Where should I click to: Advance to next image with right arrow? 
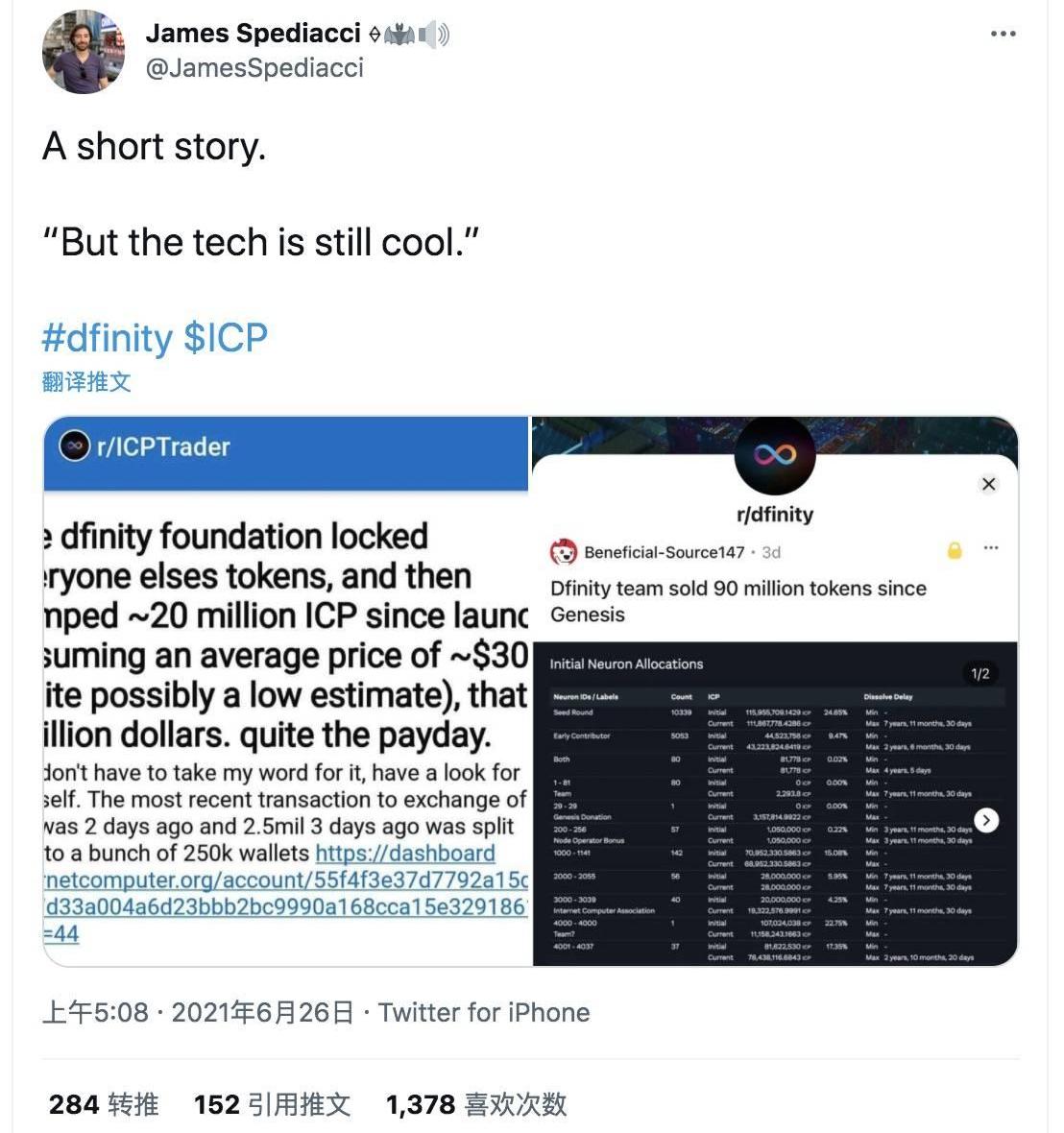tap(986, 820)
